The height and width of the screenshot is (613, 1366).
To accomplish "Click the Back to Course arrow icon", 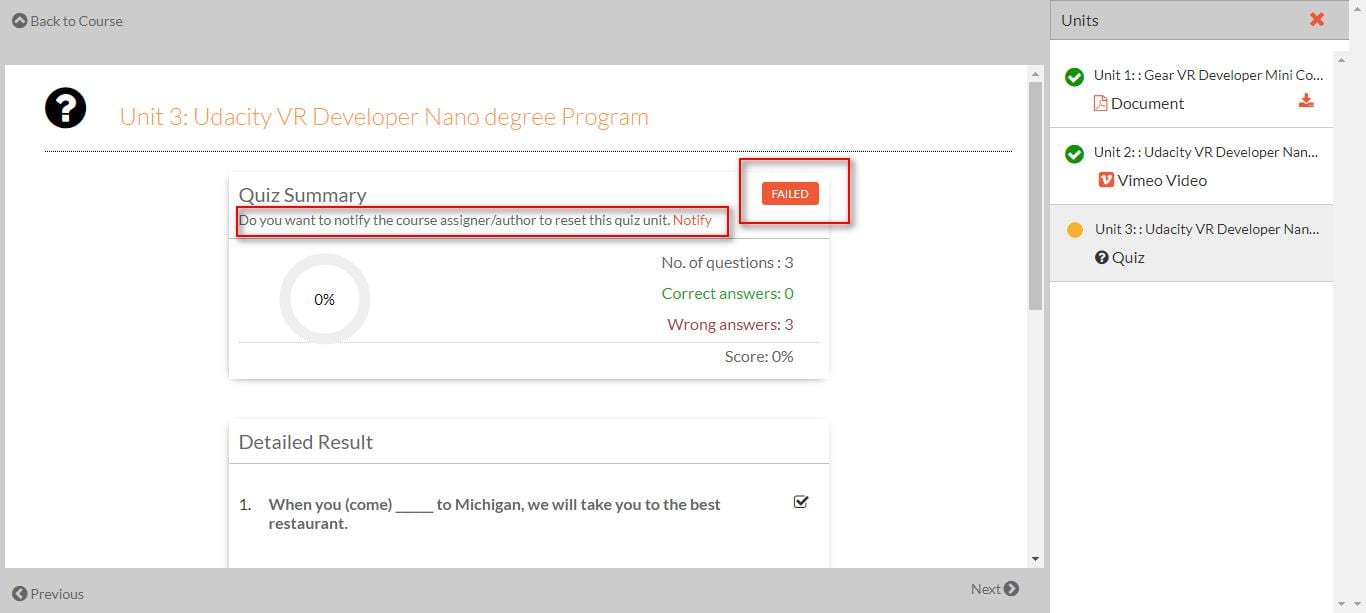I will pos(19,20).
